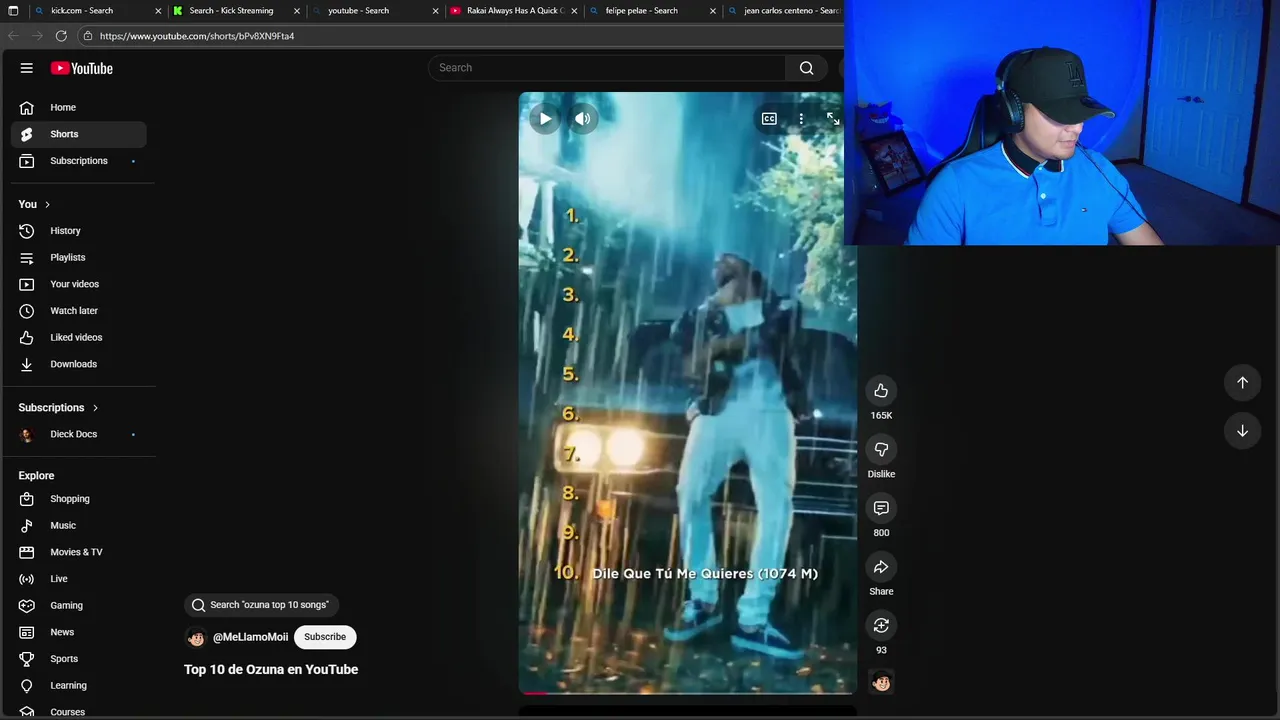Open the Short's three-dot options menu
The width and height of the screenshot is (1280, 720).
801,118
